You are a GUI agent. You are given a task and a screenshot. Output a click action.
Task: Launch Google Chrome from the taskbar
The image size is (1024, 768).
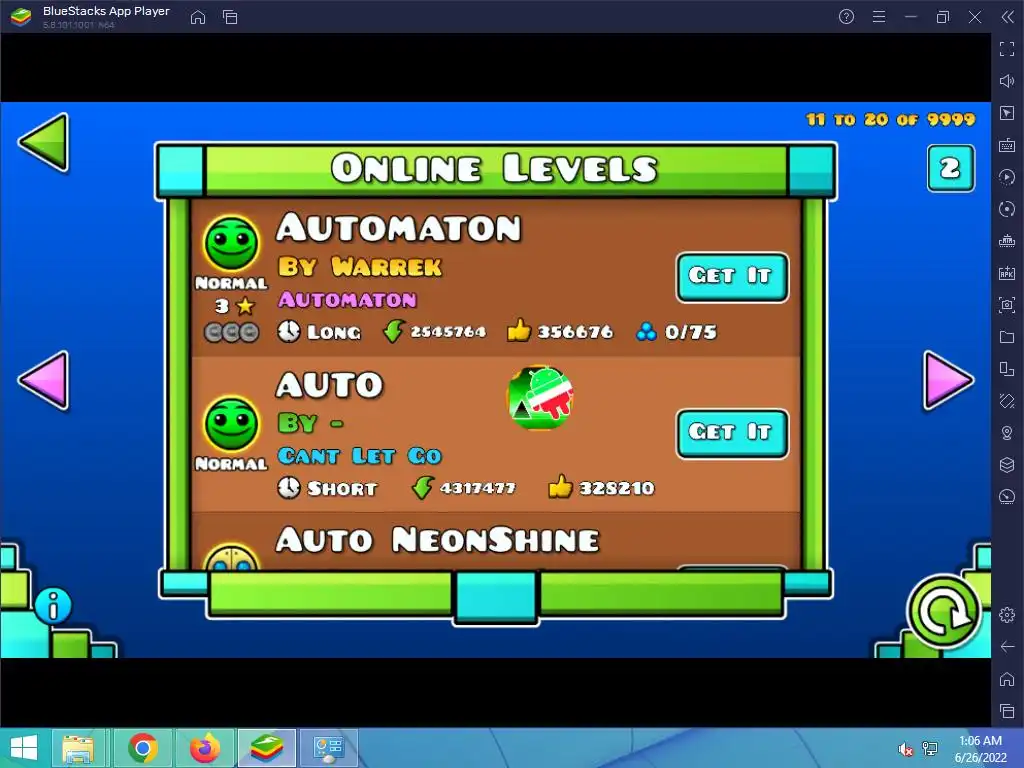click(x=142, y=748)
